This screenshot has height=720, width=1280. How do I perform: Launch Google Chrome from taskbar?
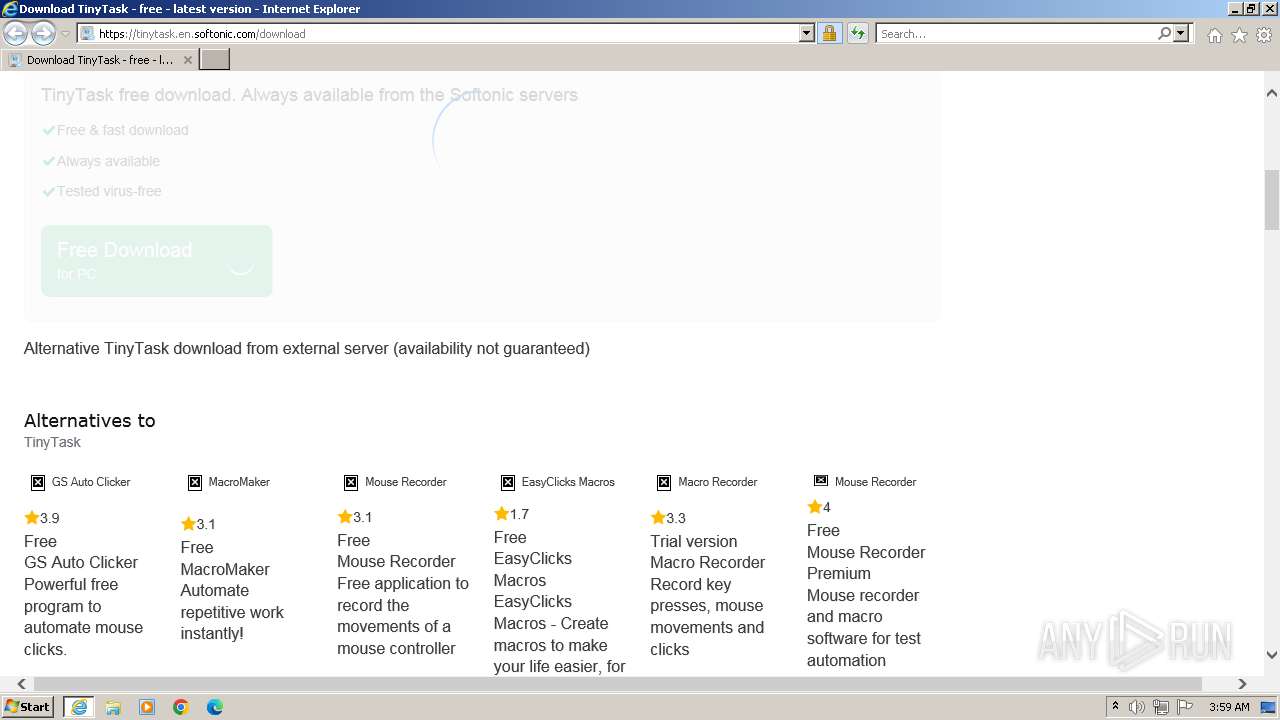[x=181, y=707]
